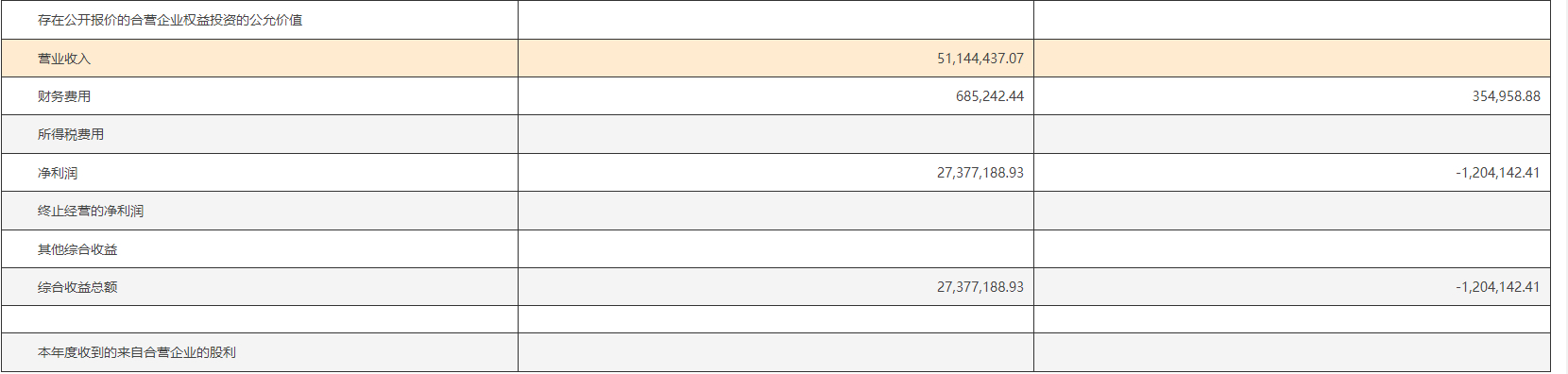Select the 财务费用 row label

click(x=64, y=96)
